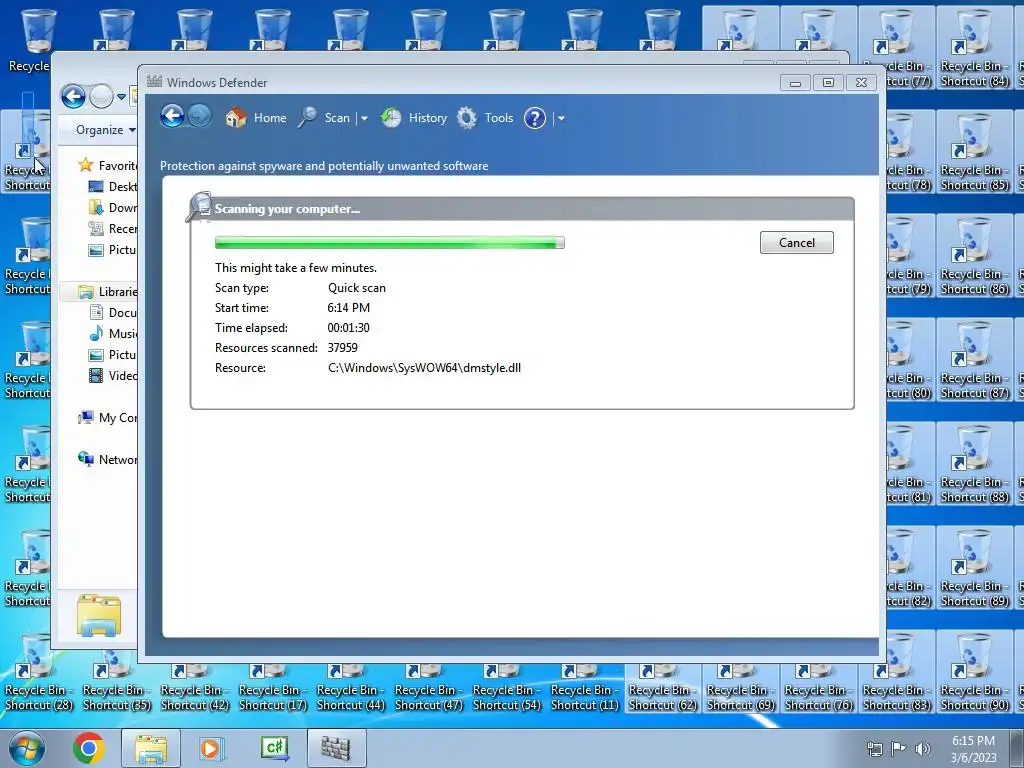Expand the Scan options dropdown arrow

click(364, 118)
